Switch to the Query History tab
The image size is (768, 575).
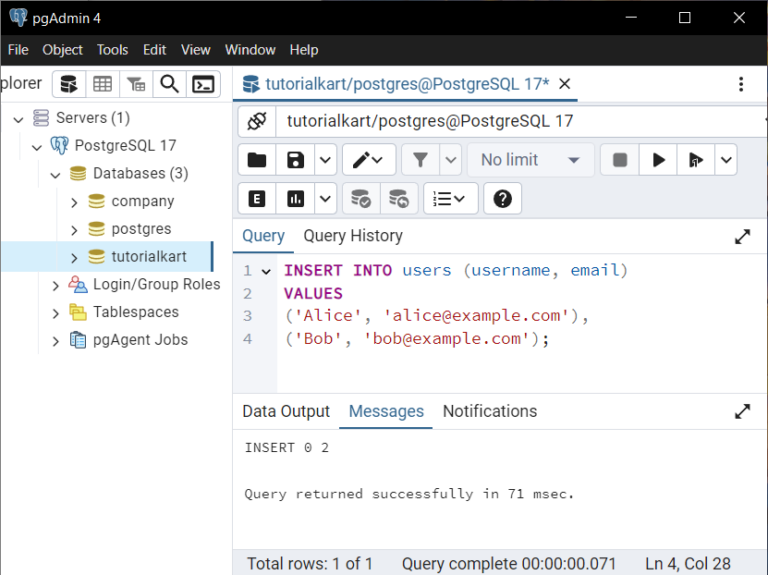[x=353, y=236]
